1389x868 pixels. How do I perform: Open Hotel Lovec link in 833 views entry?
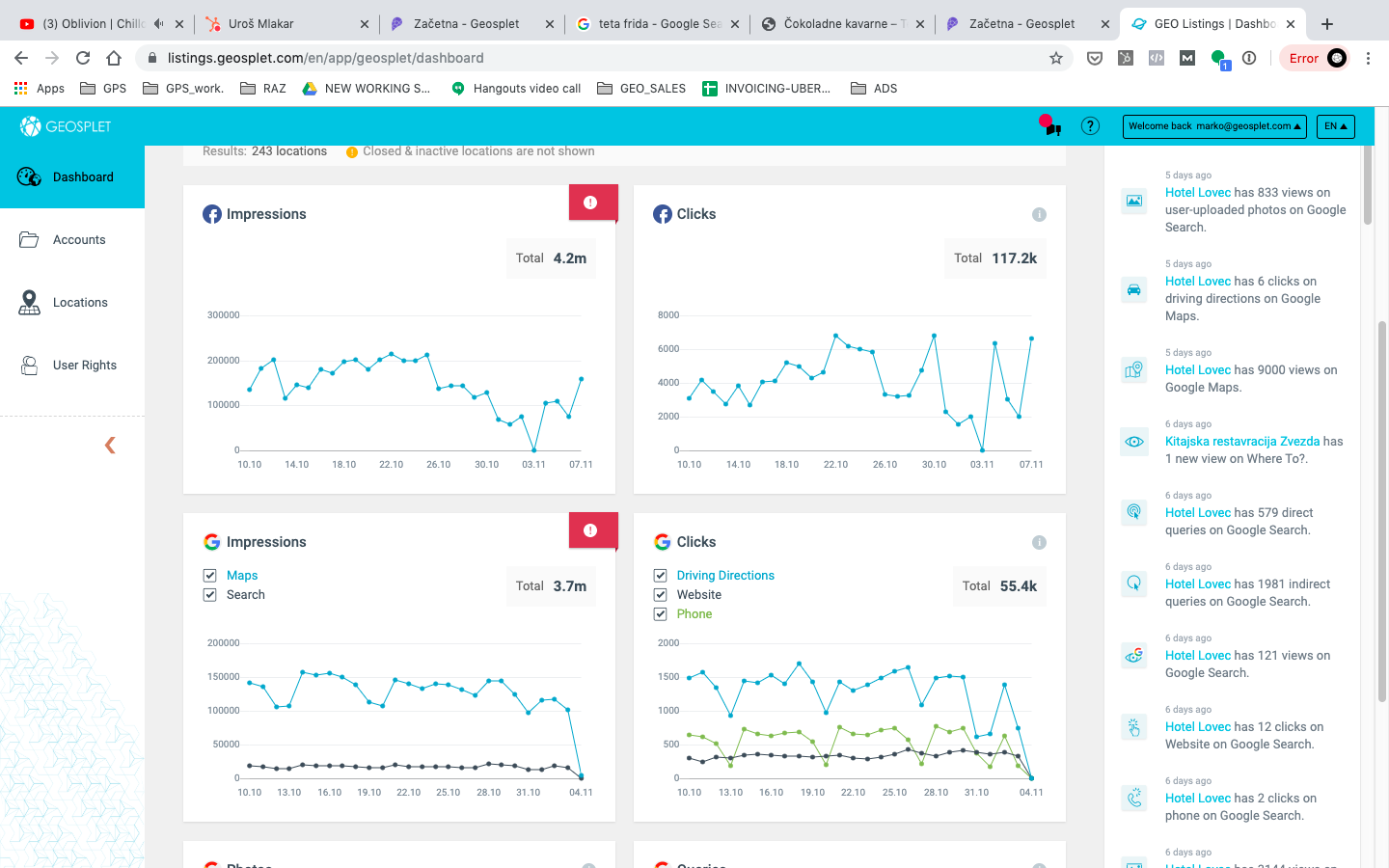coord(1198,193)
